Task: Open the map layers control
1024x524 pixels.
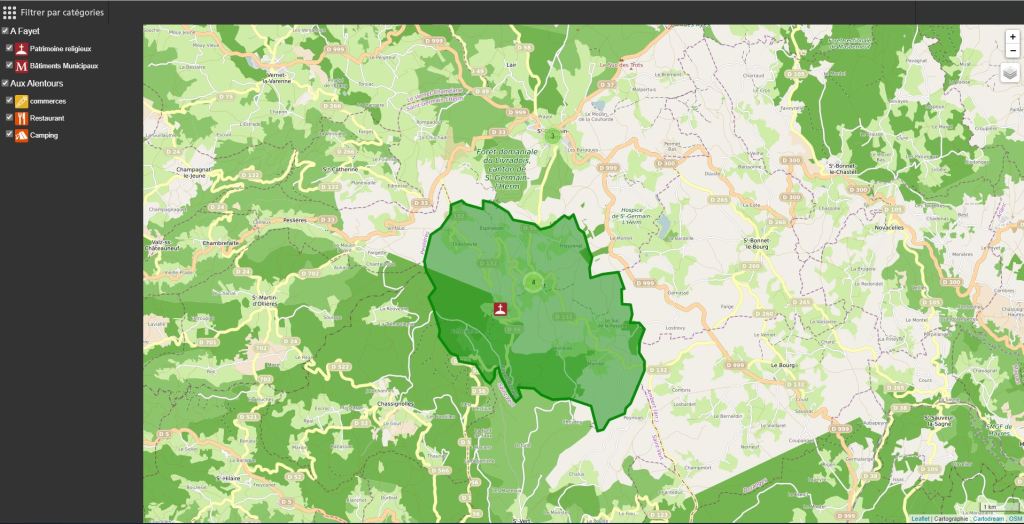Action: (x=1012, y=72)
